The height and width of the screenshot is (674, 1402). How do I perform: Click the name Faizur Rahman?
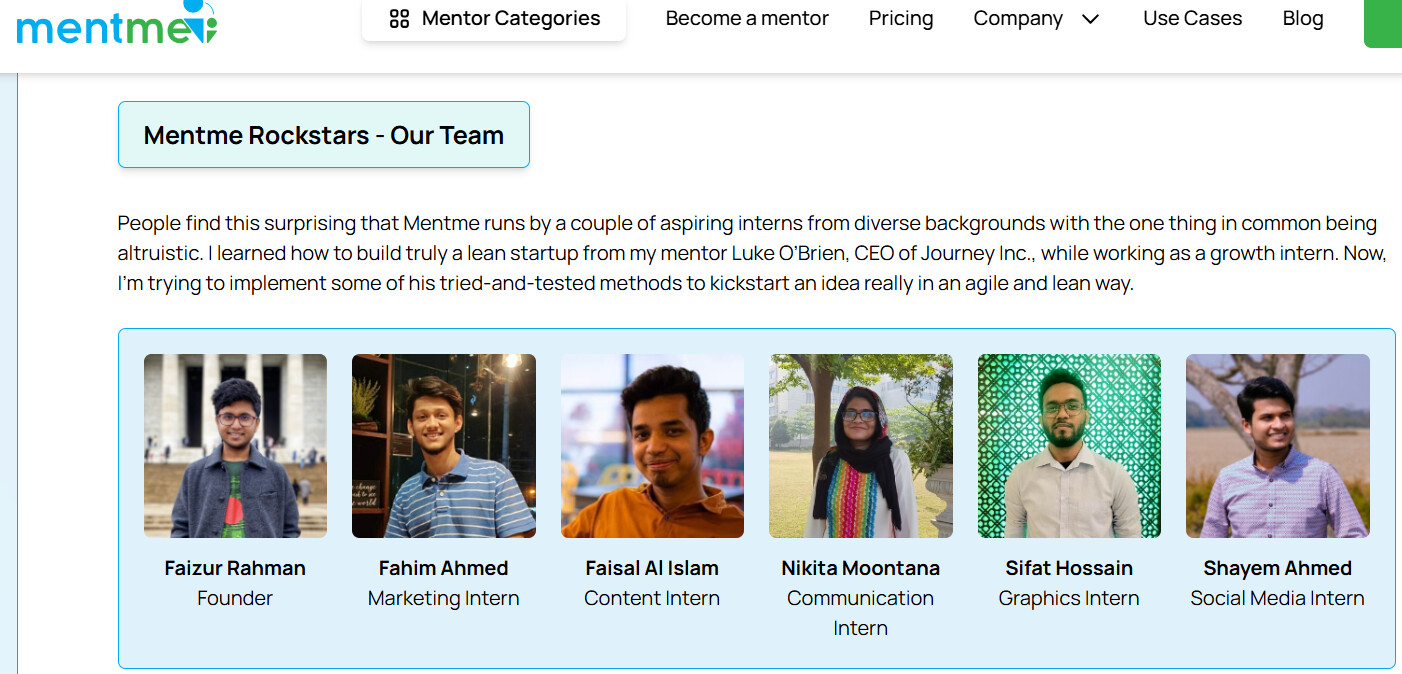click(x=235, y=568)
